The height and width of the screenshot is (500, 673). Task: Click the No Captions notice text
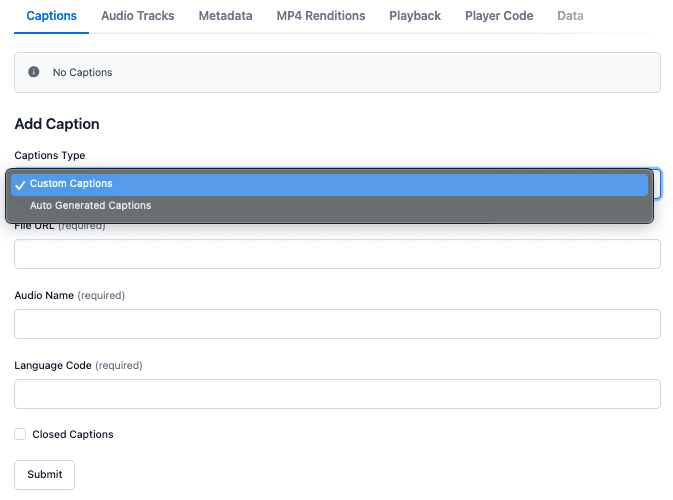pyautogui.click(x=82, y=73)
